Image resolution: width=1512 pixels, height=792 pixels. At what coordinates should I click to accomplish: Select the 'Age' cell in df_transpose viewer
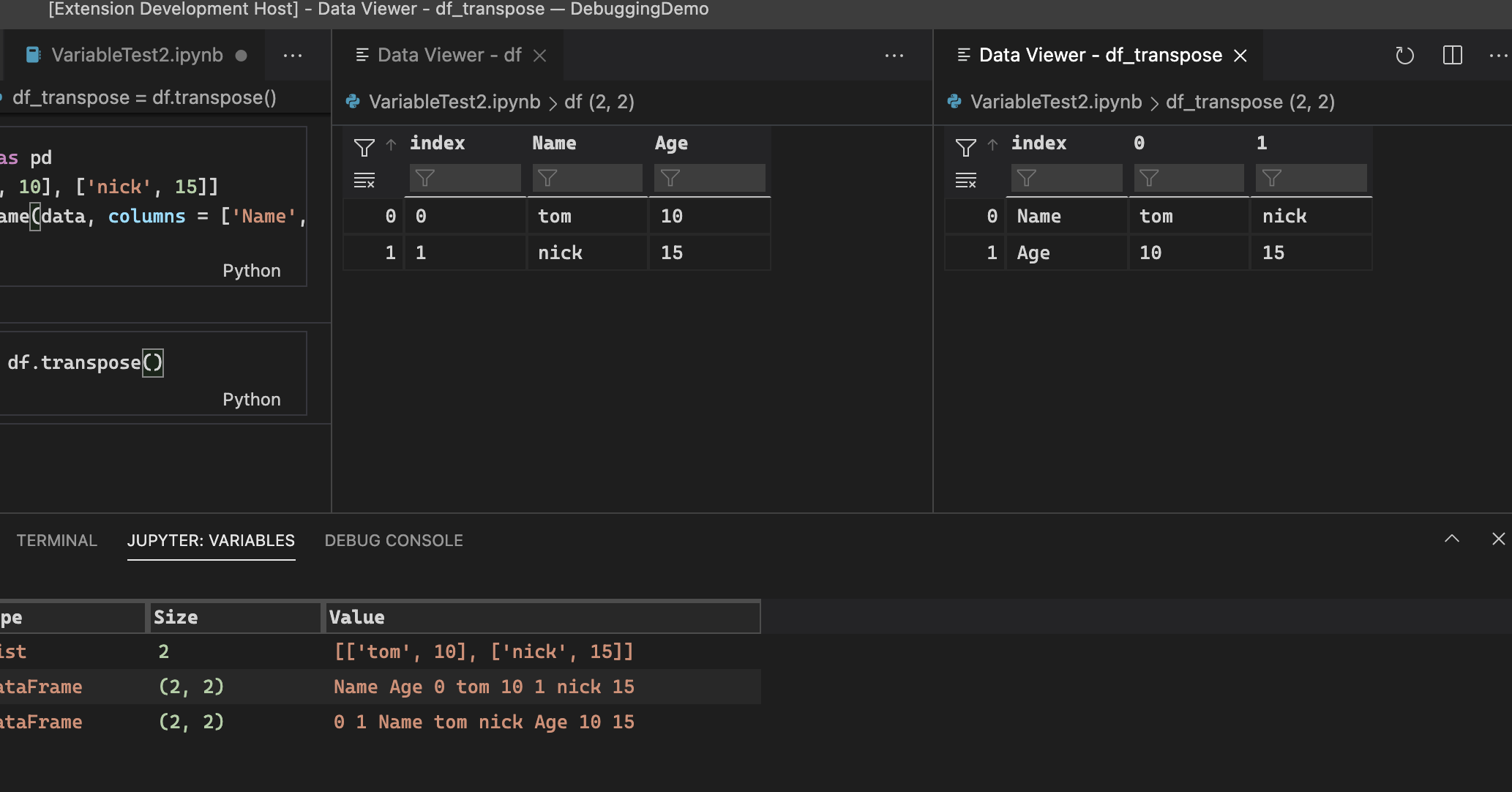(1066, 253)
